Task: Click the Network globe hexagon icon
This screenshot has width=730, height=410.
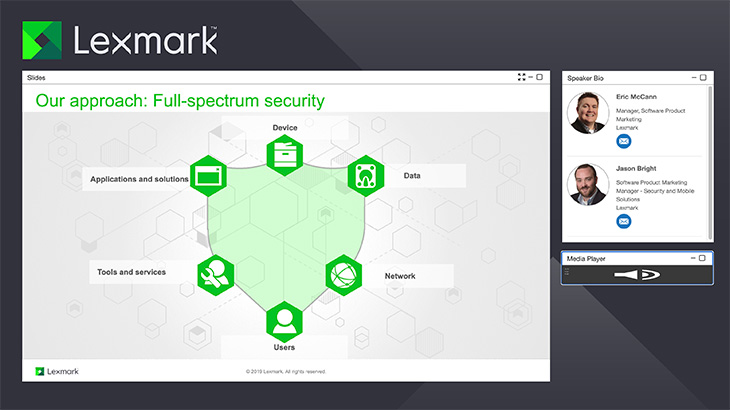Action: click(x=344, y=274)
